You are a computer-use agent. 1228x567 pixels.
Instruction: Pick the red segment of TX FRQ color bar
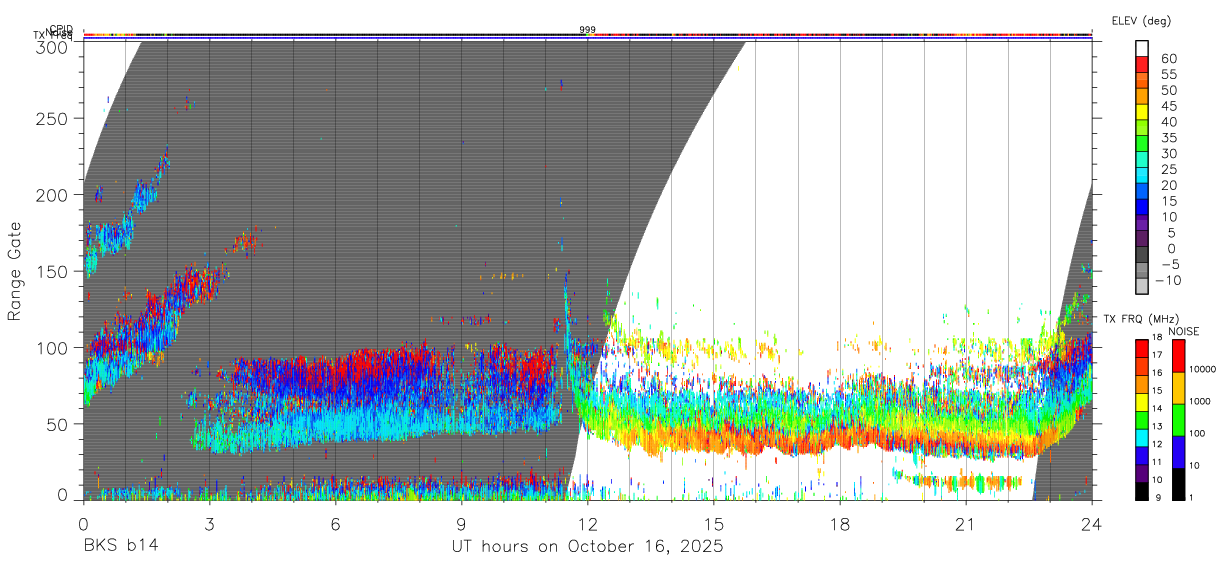1142,349
